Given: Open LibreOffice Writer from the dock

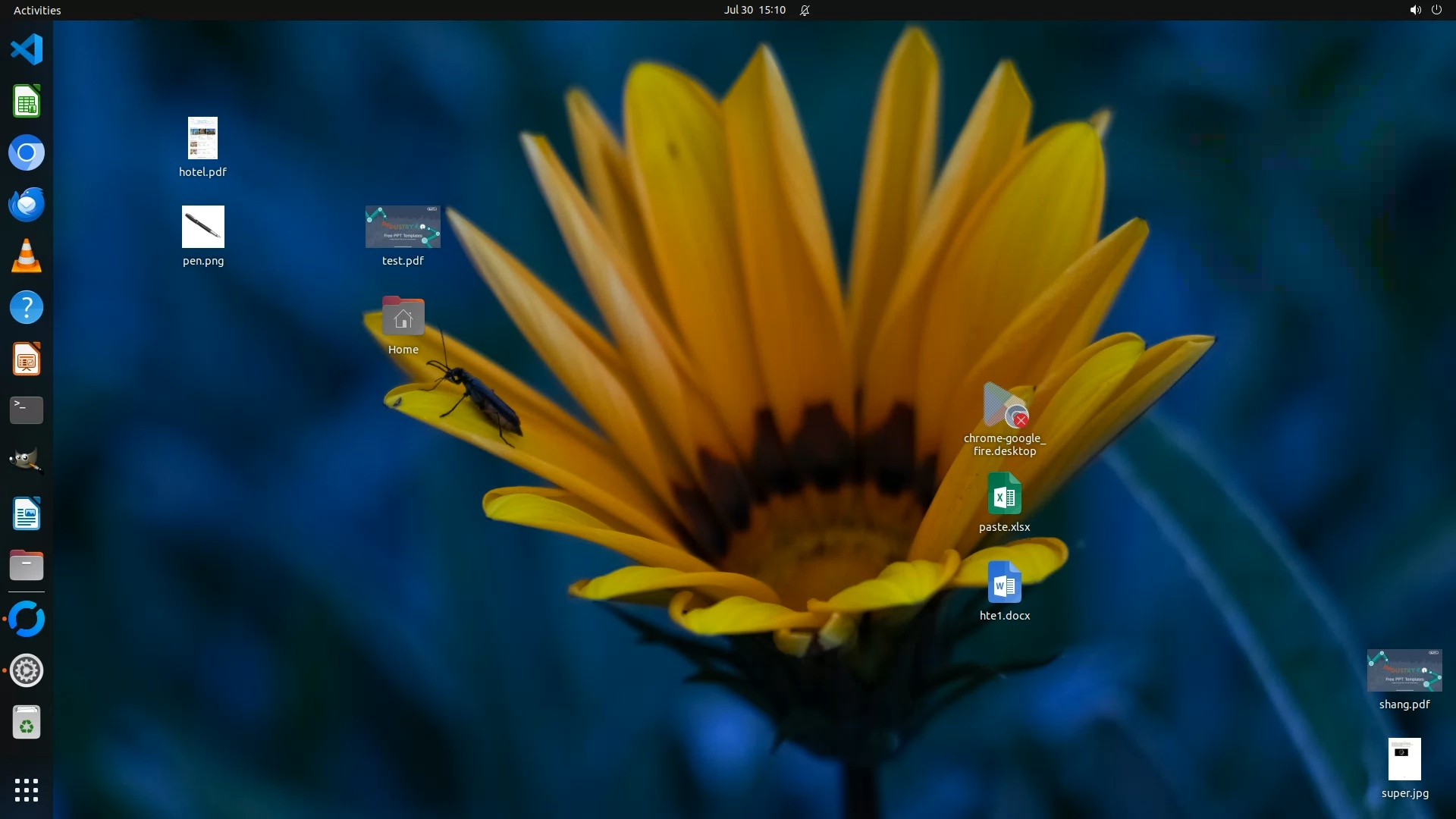Looking at the screenshot, I should coord(27,514).
